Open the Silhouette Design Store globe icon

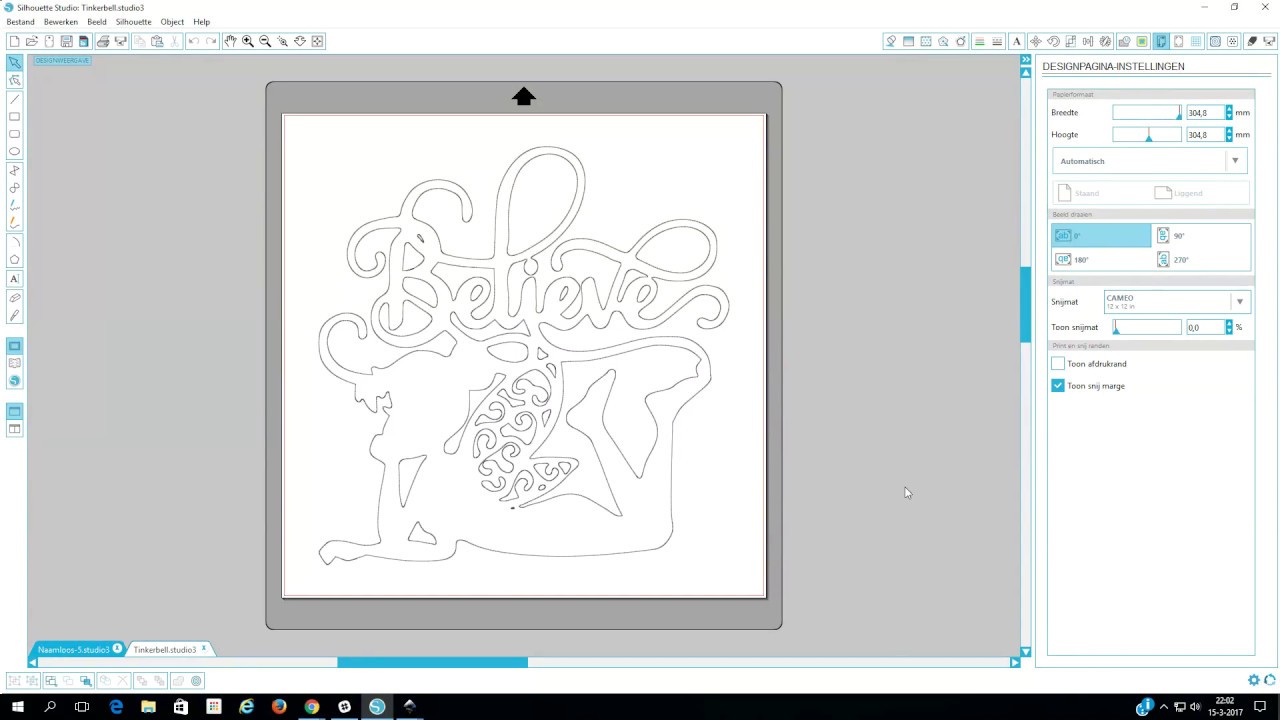[x=15, y=381]
